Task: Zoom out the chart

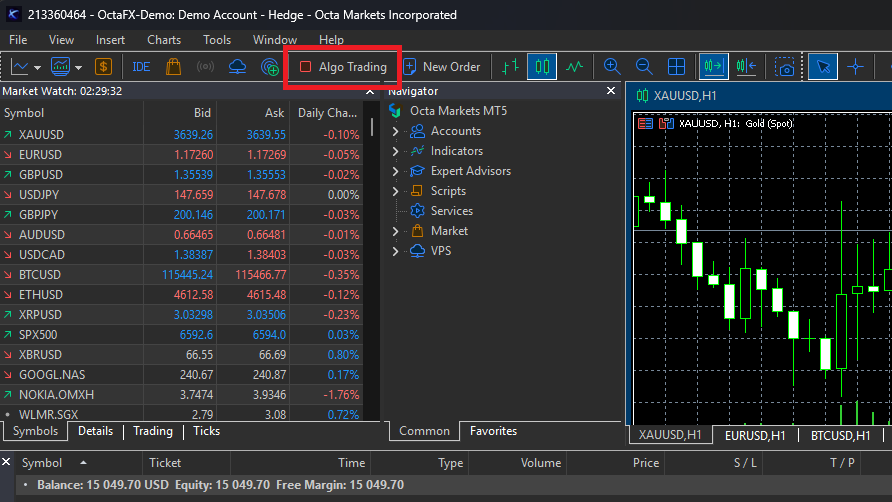Action: click(644, 67)
